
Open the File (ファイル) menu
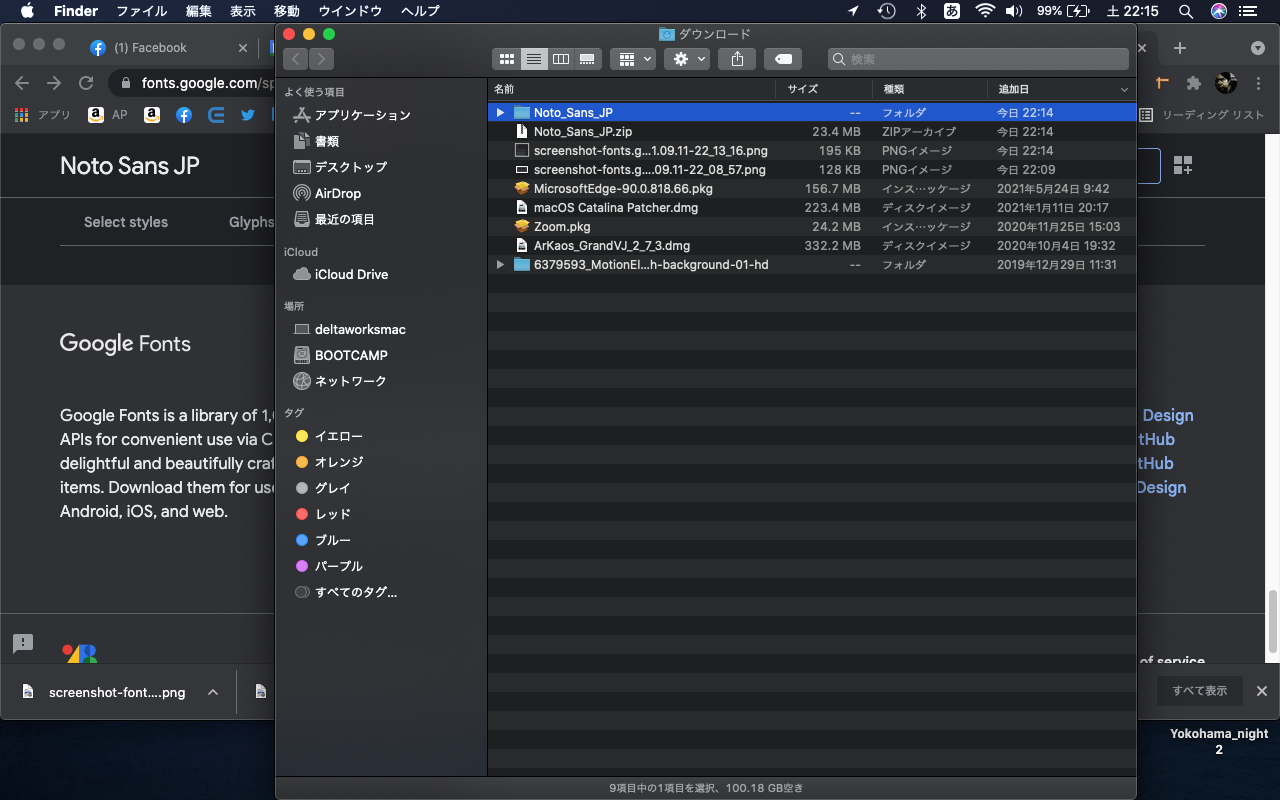point(142,11)
